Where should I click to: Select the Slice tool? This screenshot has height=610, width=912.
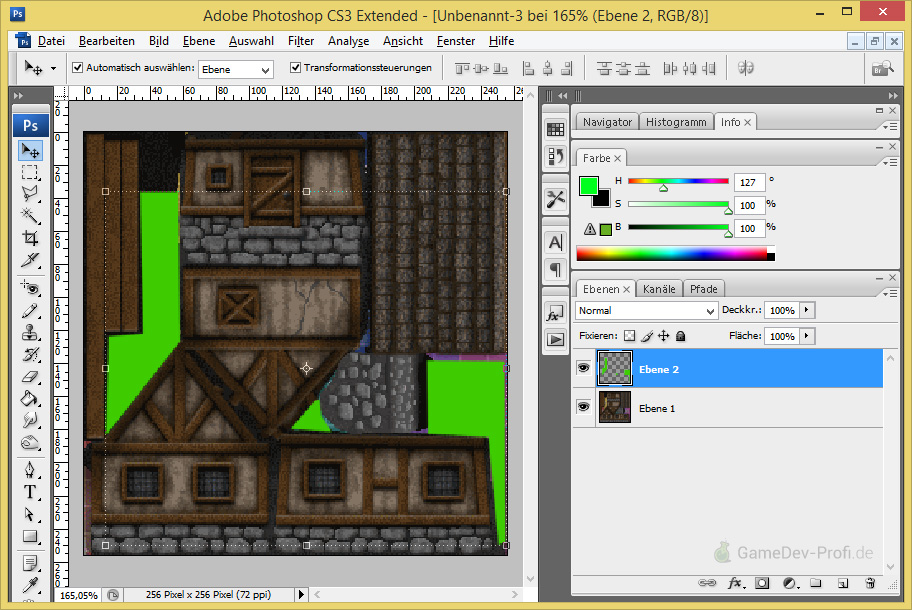pos(30,260)
